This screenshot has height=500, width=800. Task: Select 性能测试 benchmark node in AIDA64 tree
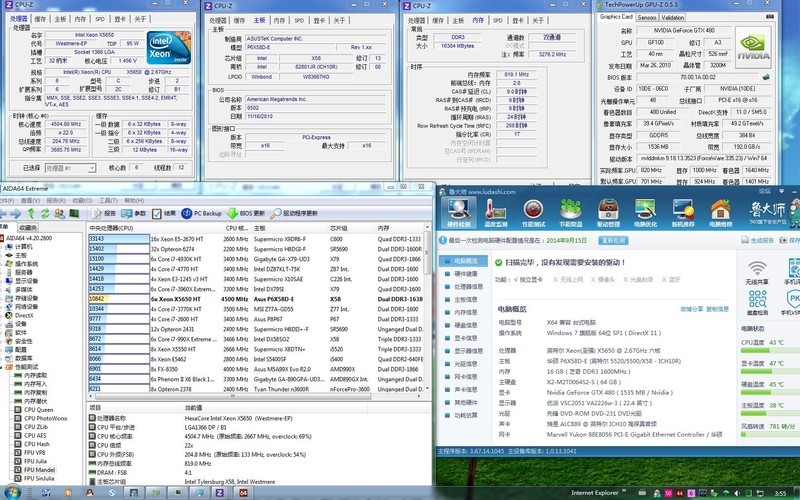pos(22,367)
